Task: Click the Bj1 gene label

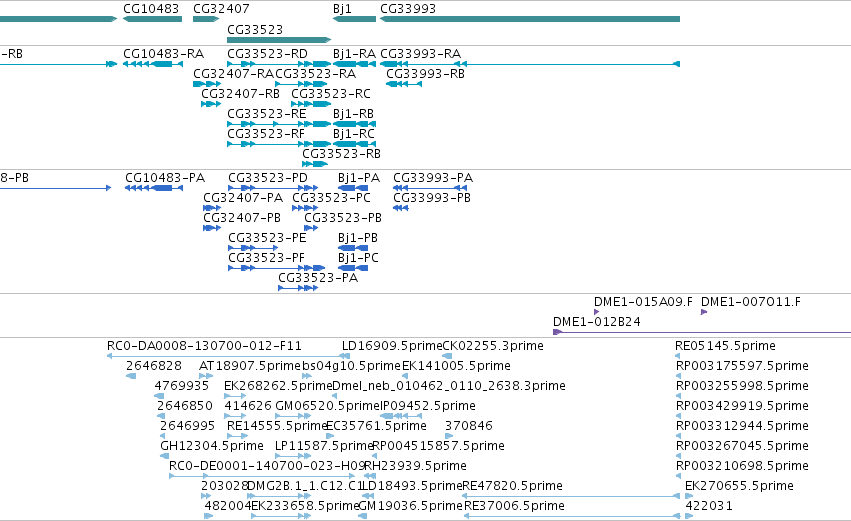Action: pos(342,9)
